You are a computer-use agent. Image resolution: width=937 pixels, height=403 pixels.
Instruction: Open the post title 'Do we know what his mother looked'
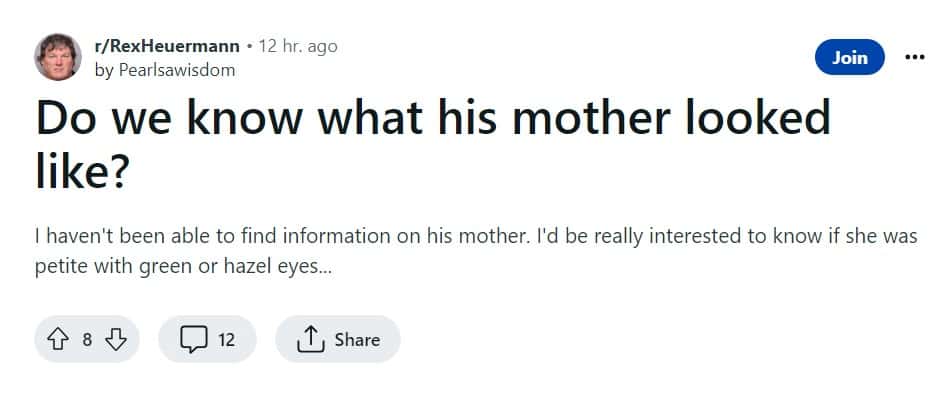click(433, 119)
